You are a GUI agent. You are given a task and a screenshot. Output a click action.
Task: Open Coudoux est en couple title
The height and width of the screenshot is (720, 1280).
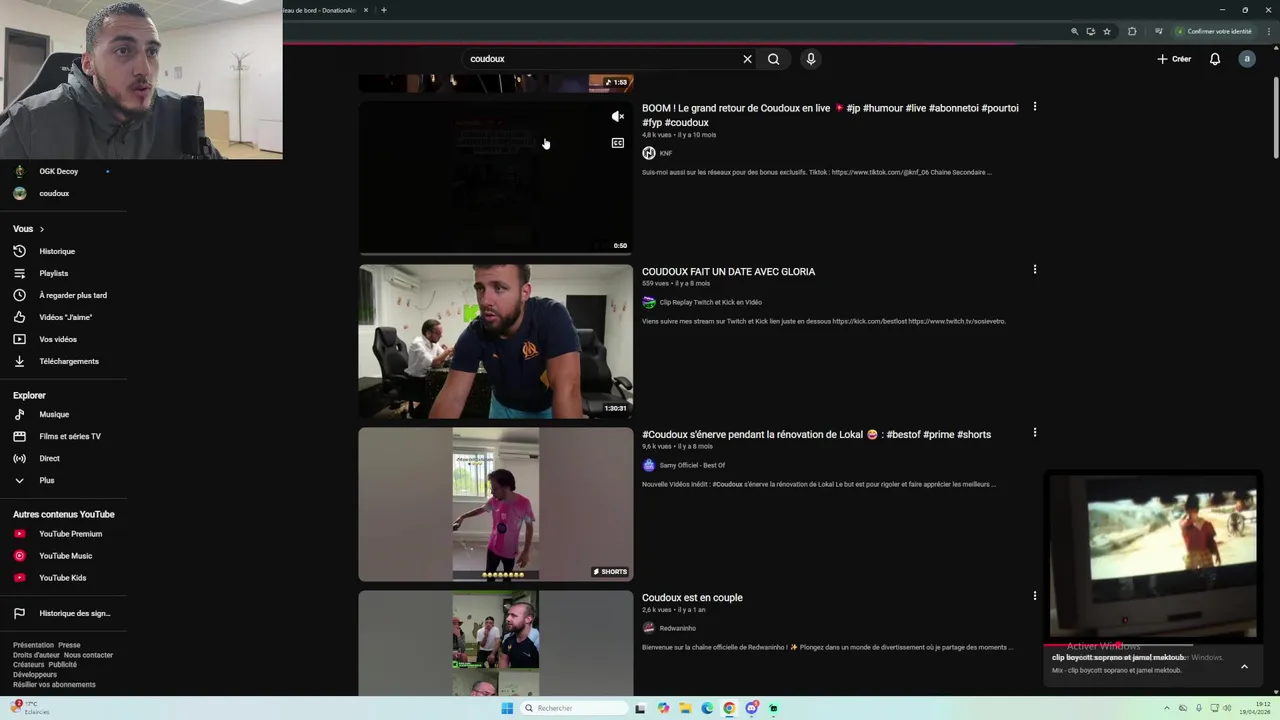click(x=692, y=598)
